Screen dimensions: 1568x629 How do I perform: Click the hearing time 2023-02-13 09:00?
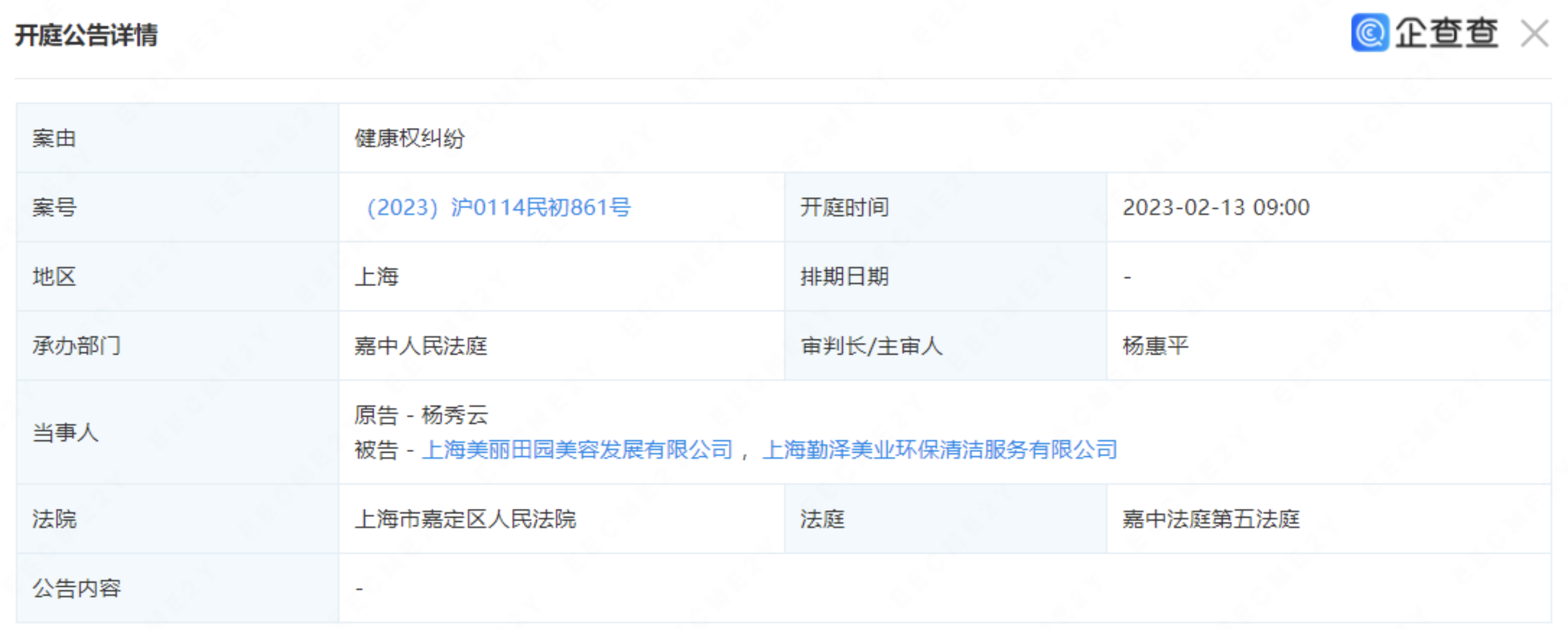(1215, 208)
